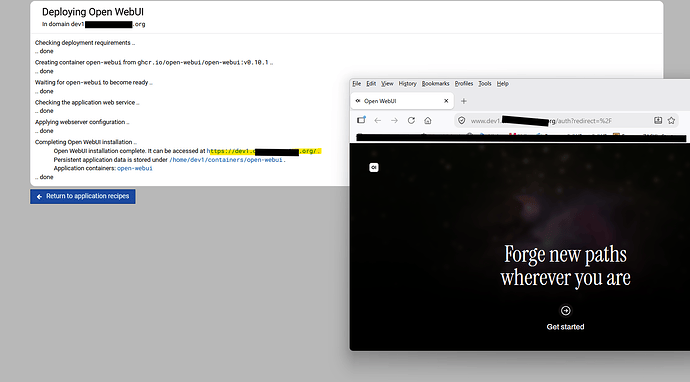Open the /home/dev1/containers/open-webui path link
The height and width of the screenshot is (382, 690).
click(226, 160)
